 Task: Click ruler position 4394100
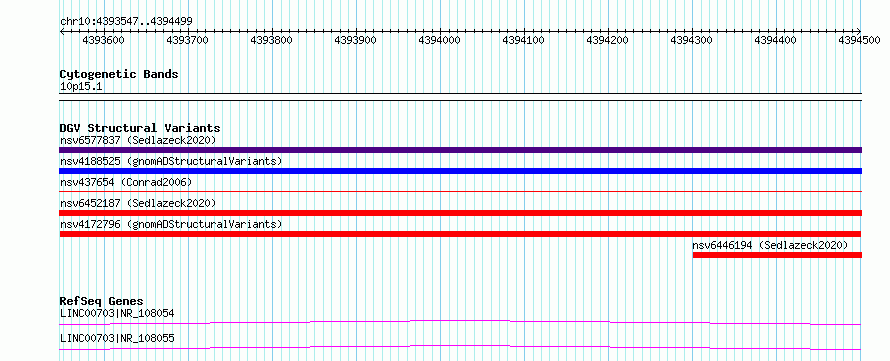[523, 40]
